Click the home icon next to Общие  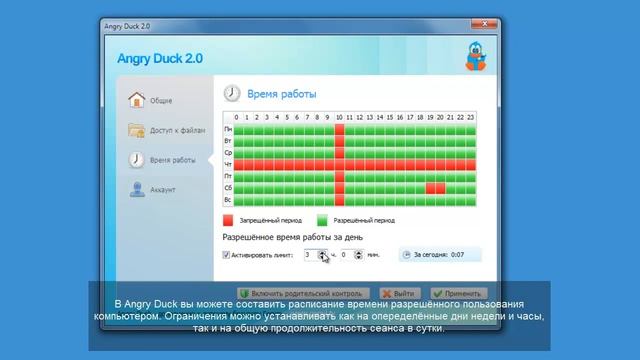click(x=137, y=100)
